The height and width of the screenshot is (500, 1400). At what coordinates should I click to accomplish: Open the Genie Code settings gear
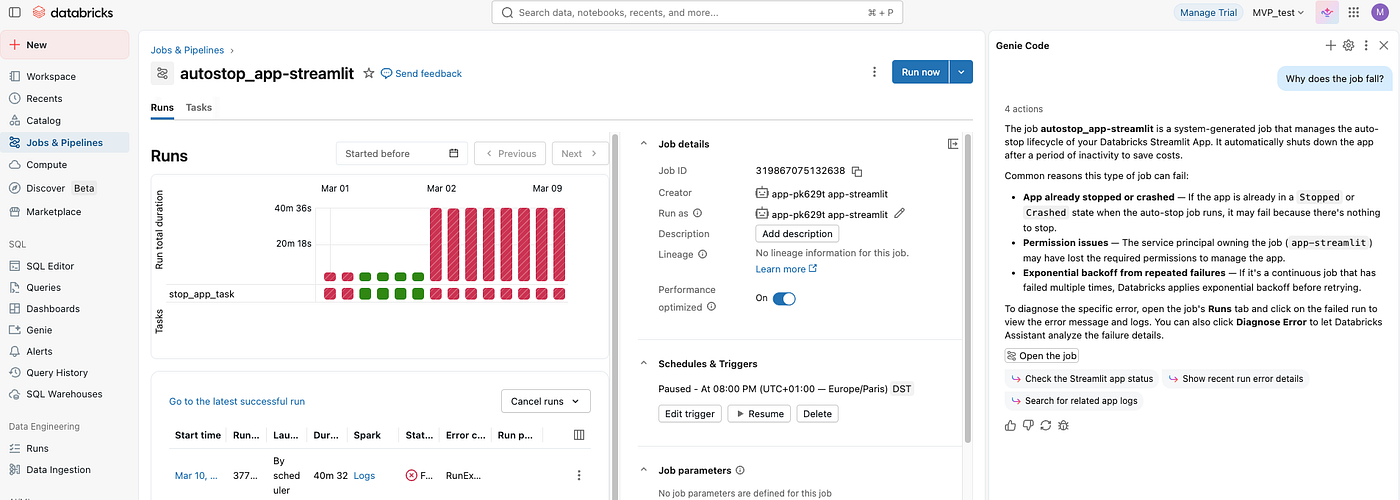[x=1348, y=46]
